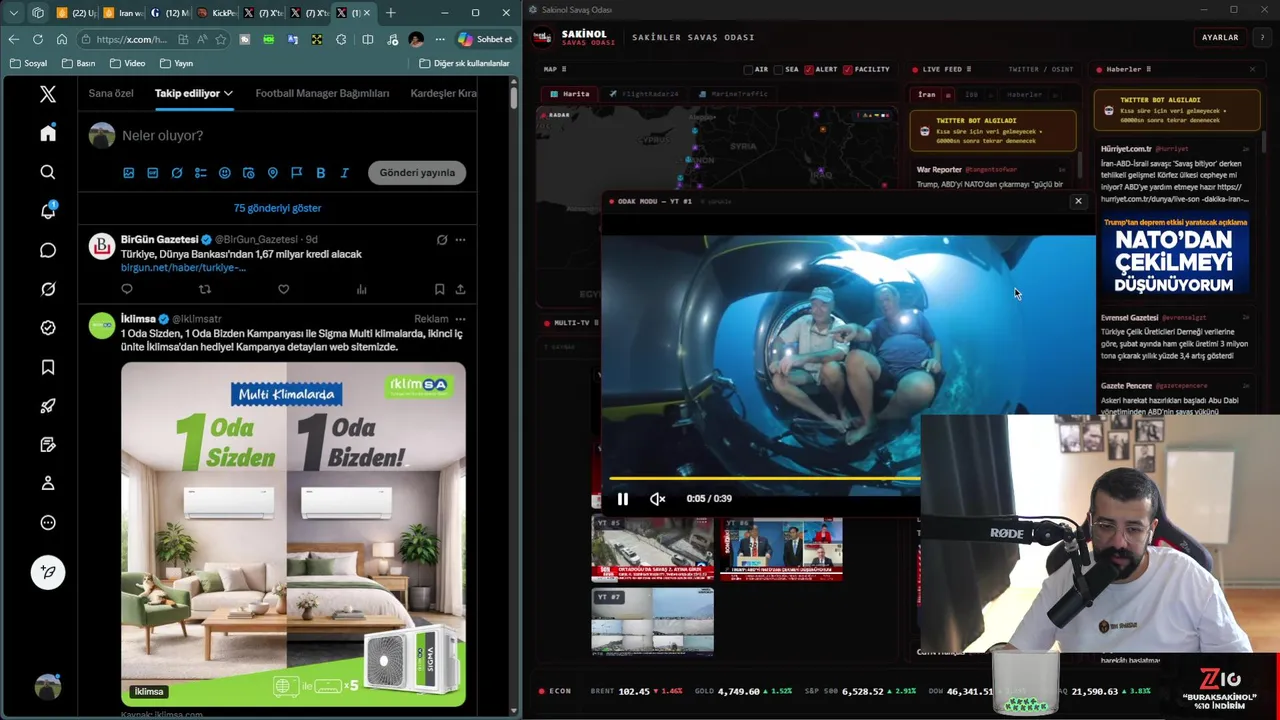This screenshot has height=720, width=1280.
Task: Click the white compose post button
Action: pos(48,572)
